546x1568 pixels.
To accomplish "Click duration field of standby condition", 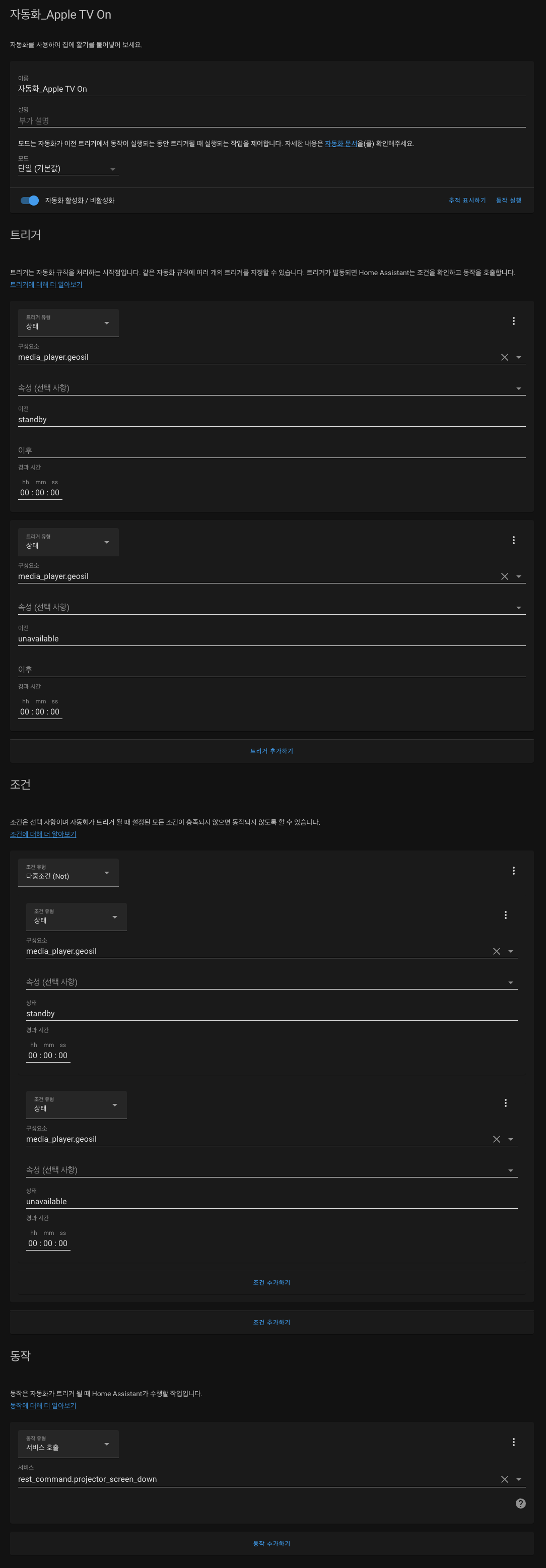I will (48, 1056).
